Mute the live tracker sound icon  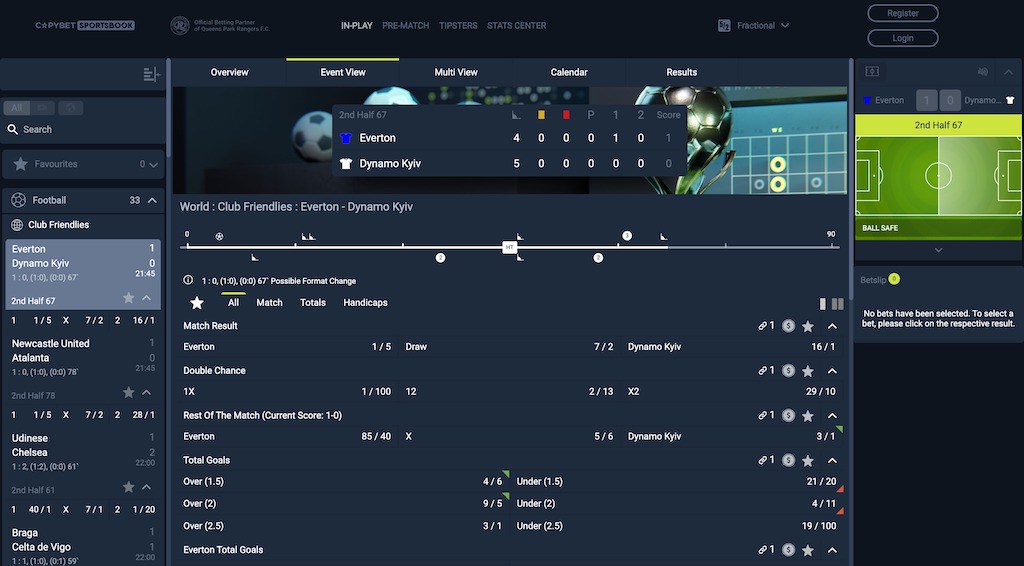(983, 72)
